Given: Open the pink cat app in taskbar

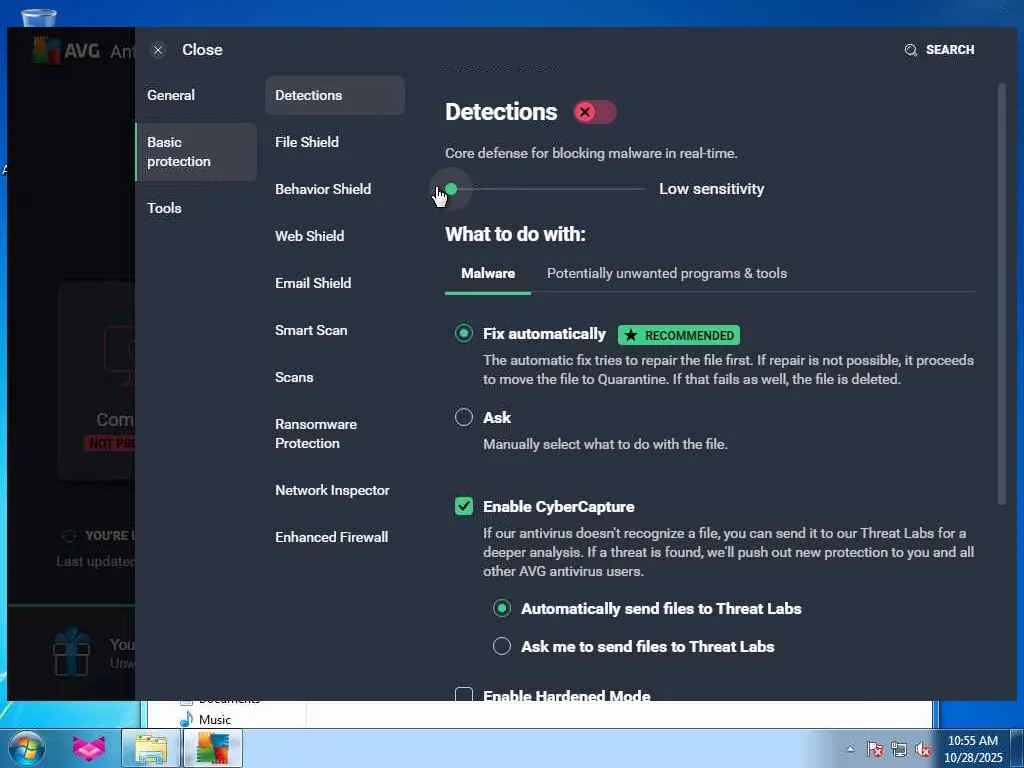Looking at the screenshot, I should coord(89,748).
